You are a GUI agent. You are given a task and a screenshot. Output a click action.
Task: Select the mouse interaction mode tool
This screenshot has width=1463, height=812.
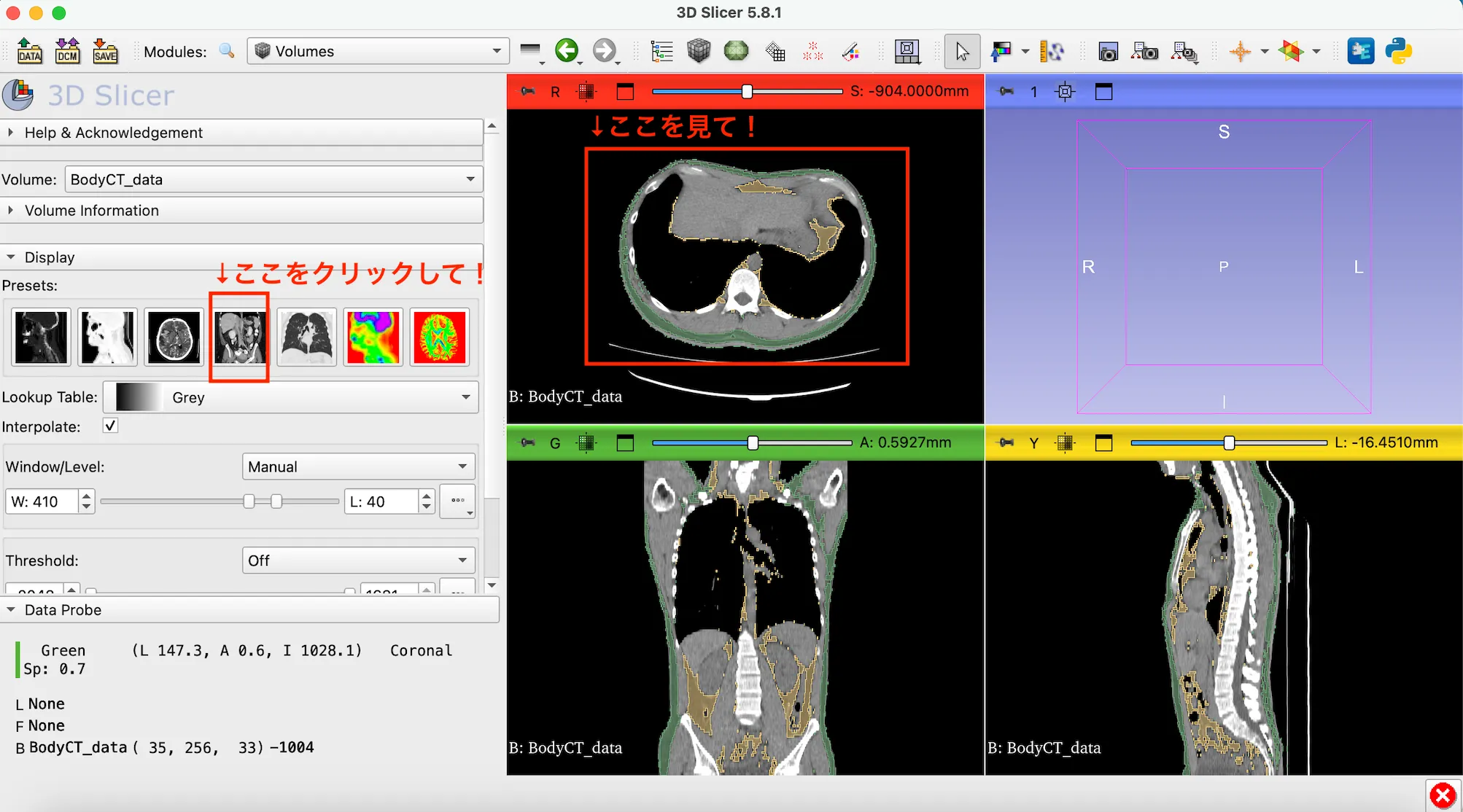[962, 51]
